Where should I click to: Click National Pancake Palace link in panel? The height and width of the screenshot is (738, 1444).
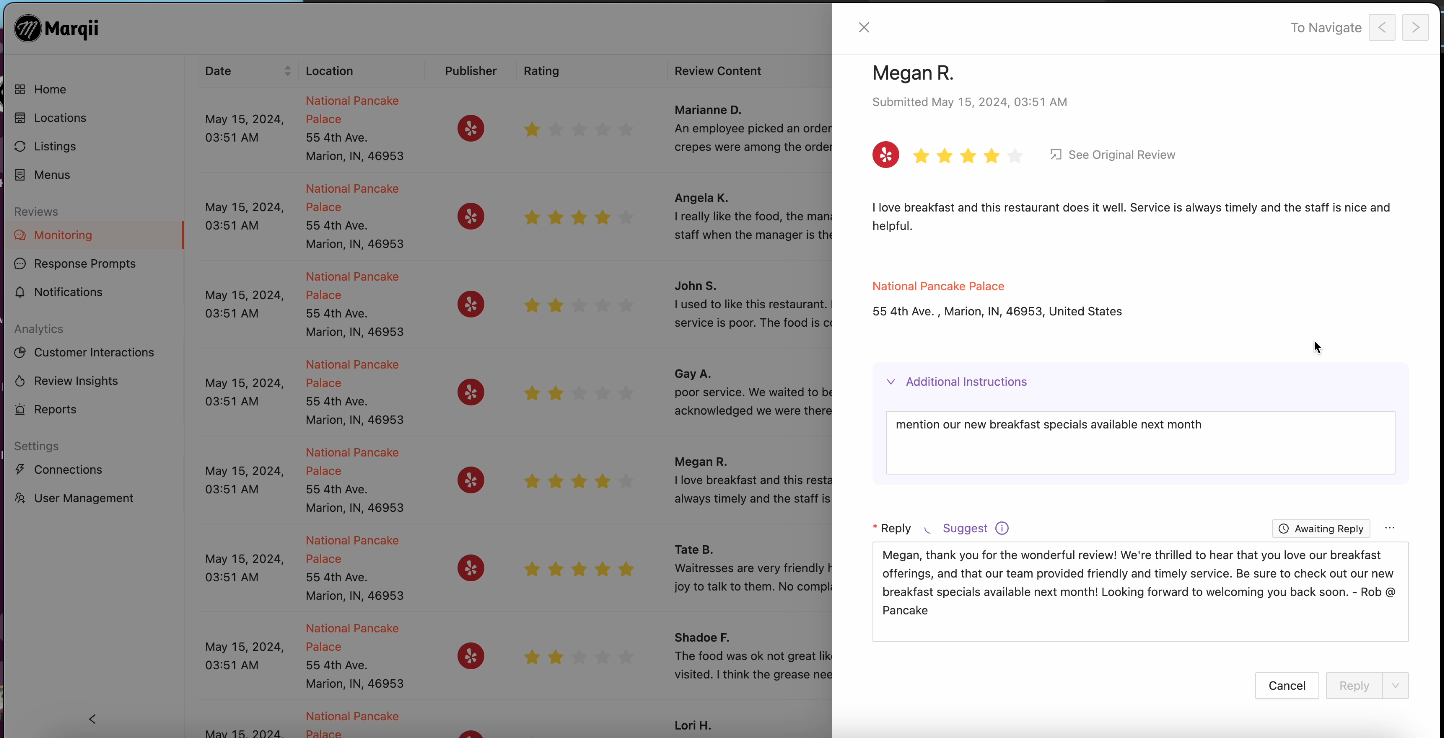coord(938,286)
